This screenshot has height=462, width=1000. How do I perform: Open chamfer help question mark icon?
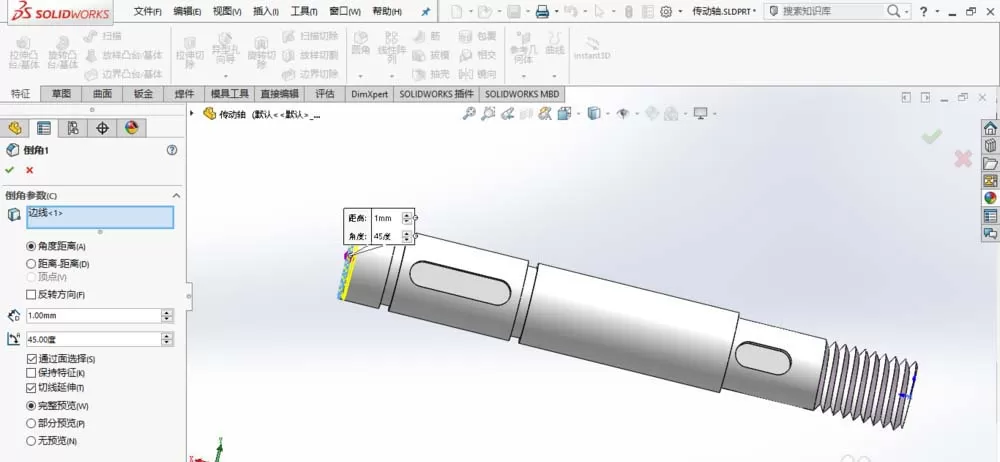pos(172,151)
